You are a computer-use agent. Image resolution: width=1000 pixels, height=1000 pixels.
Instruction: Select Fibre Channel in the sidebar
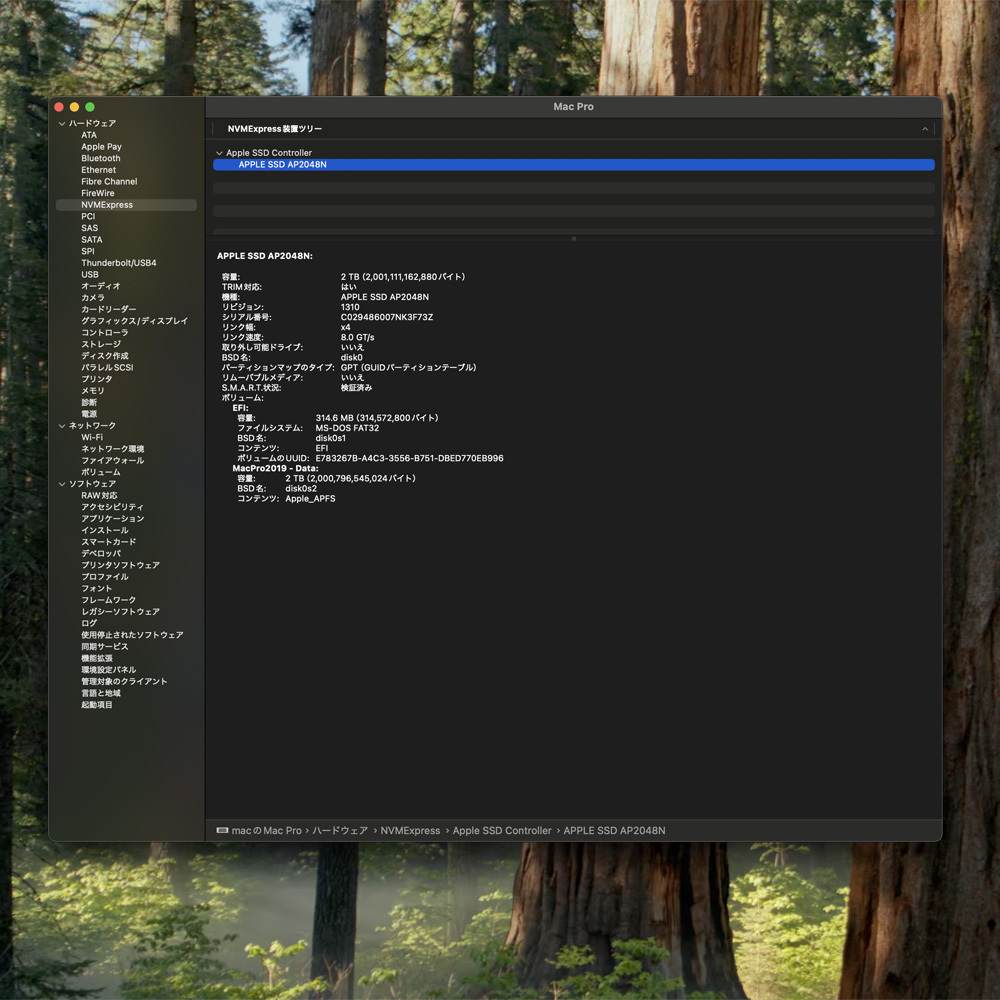(x=109, y=182)
